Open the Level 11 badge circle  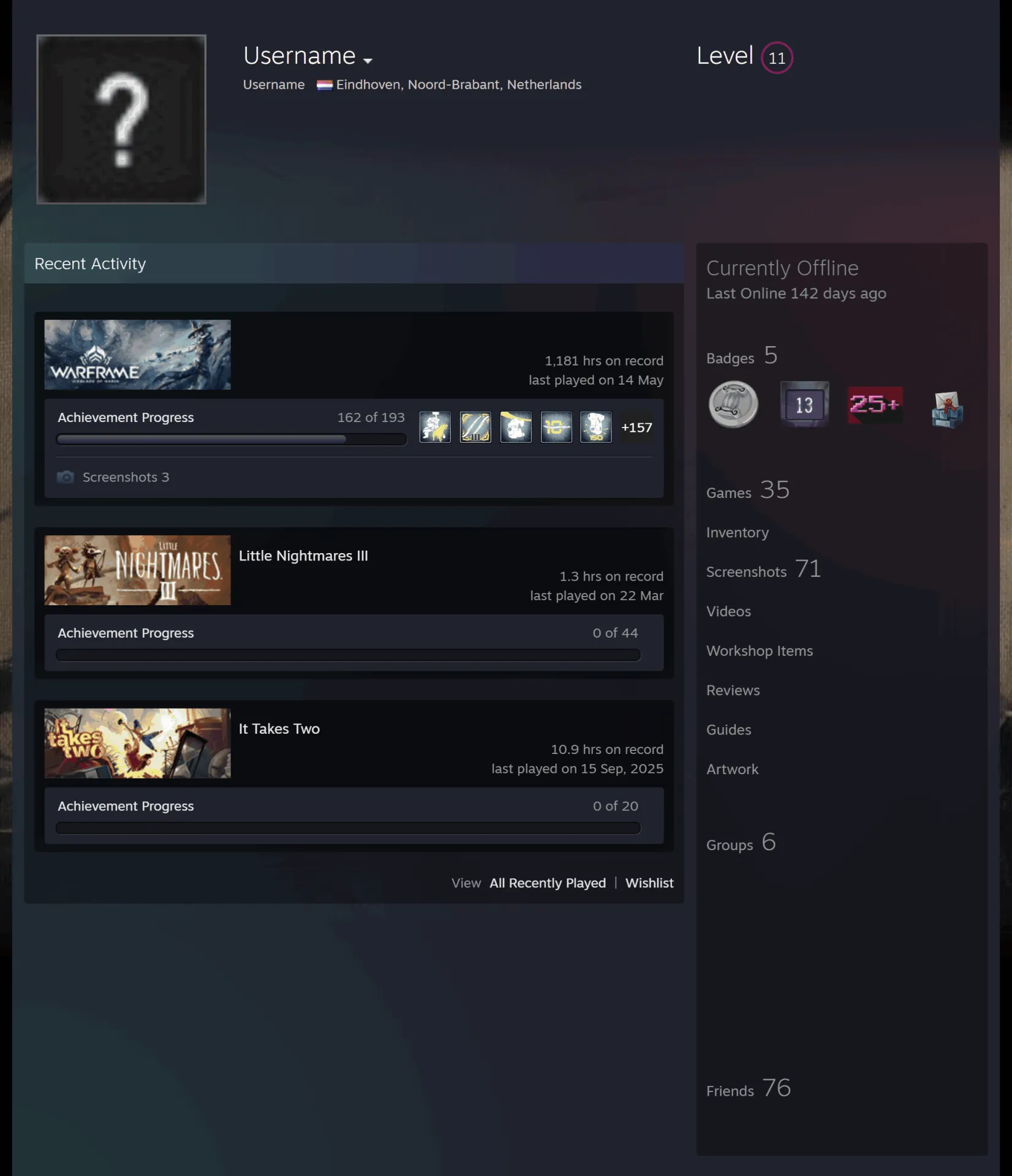pyautogui.click(x=777, y=58)
